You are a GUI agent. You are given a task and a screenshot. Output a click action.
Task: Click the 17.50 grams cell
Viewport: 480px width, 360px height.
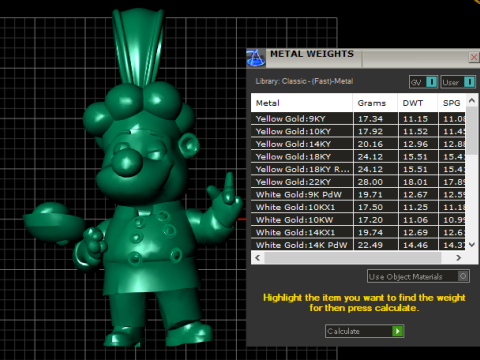pos(375,207)
